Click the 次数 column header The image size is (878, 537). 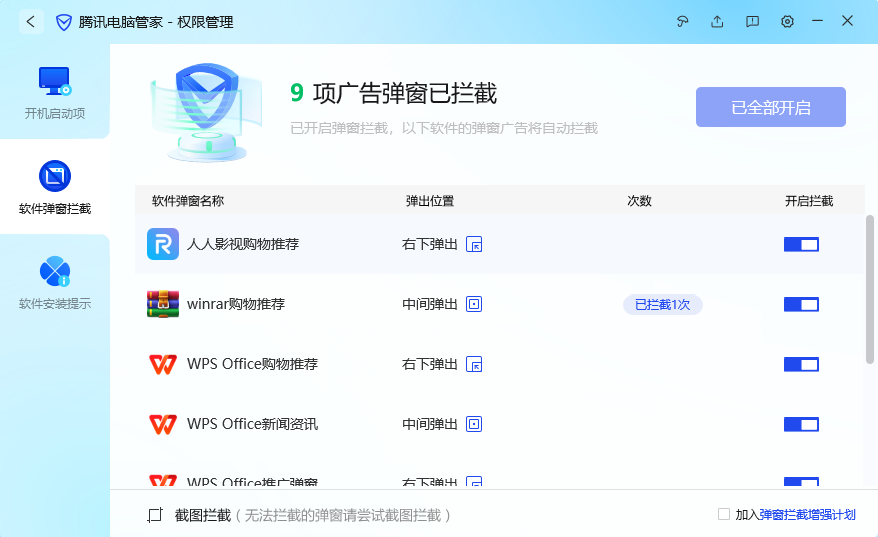point(639,201)
